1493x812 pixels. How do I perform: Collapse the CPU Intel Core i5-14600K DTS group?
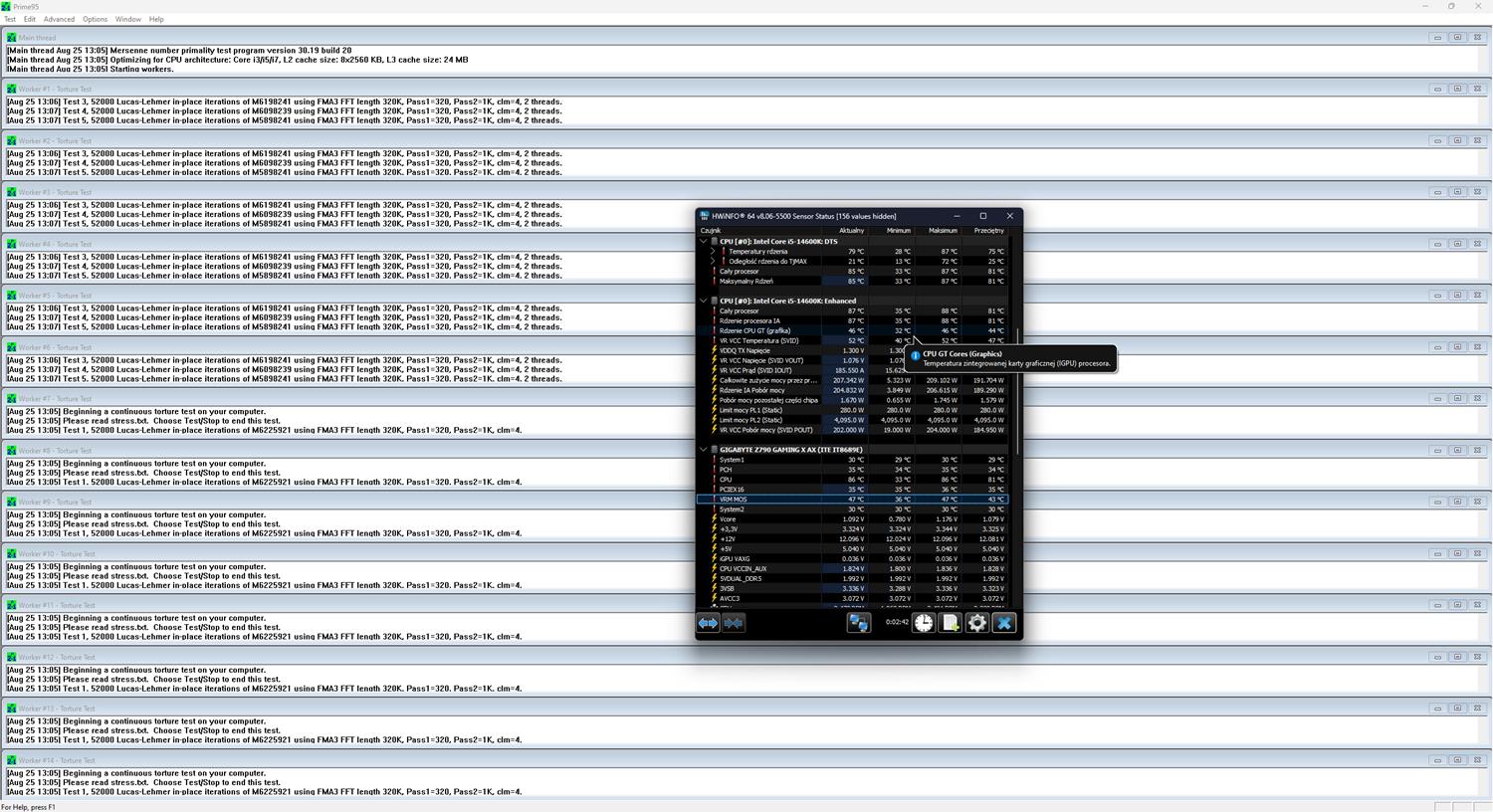(x=704, y=242)
